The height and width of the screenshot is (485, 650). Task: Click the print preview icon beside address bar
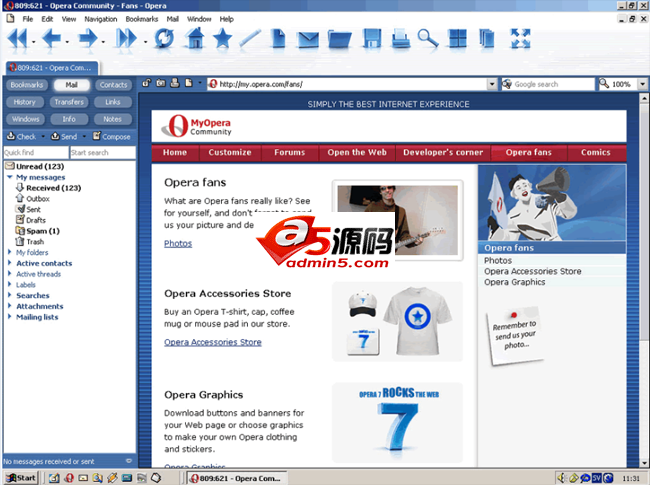(175, 83)
